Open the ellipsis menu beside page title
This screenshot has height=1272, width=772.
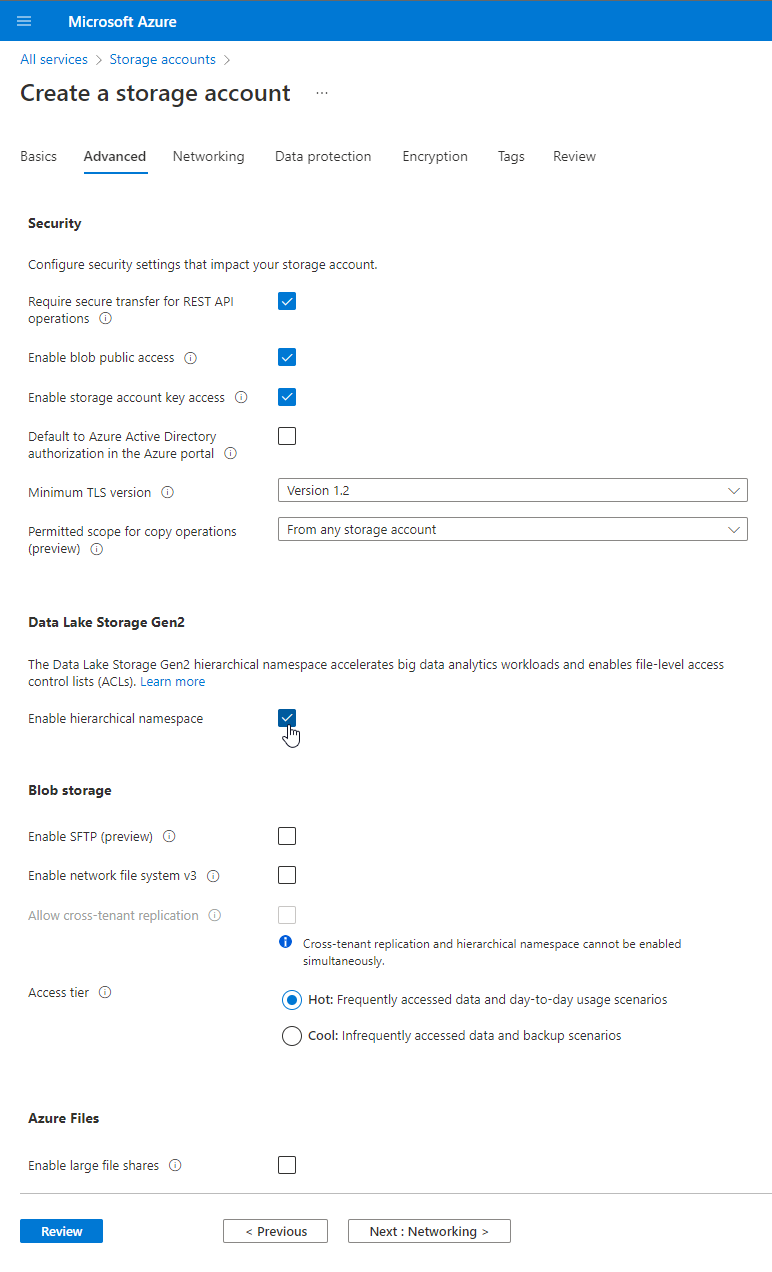322,93
